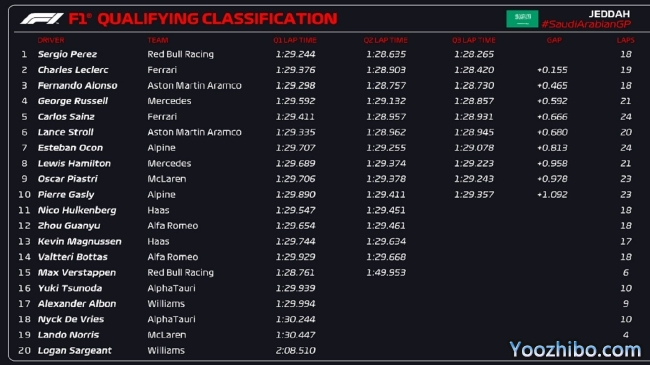Select the TEAM column header
Screen dimensions: 650x365
point(158,40)
